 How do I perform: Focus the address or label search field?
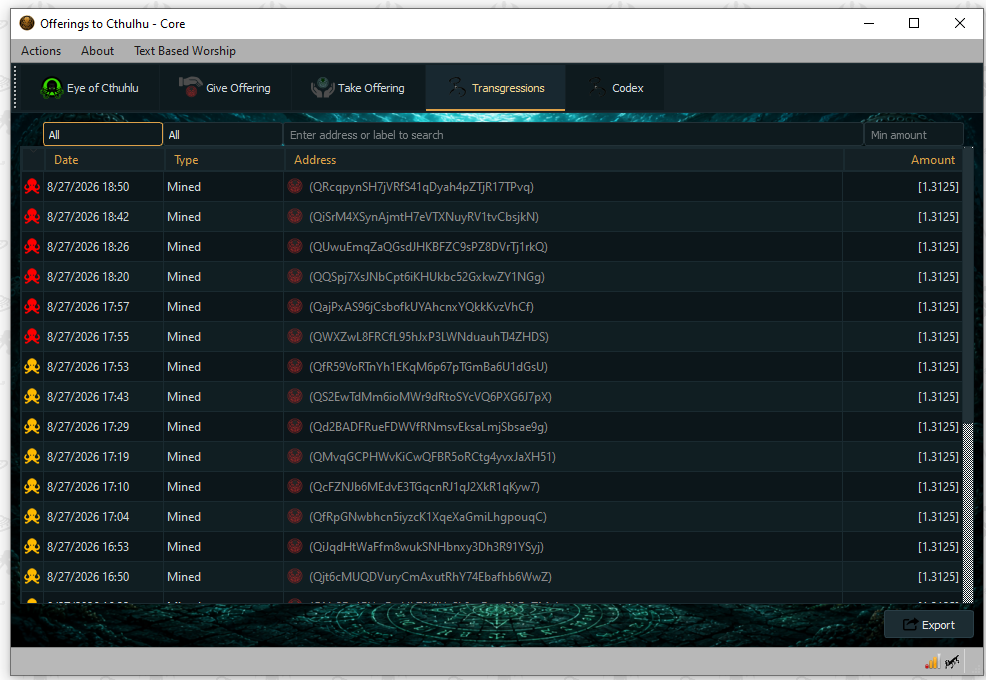(573, 135)
